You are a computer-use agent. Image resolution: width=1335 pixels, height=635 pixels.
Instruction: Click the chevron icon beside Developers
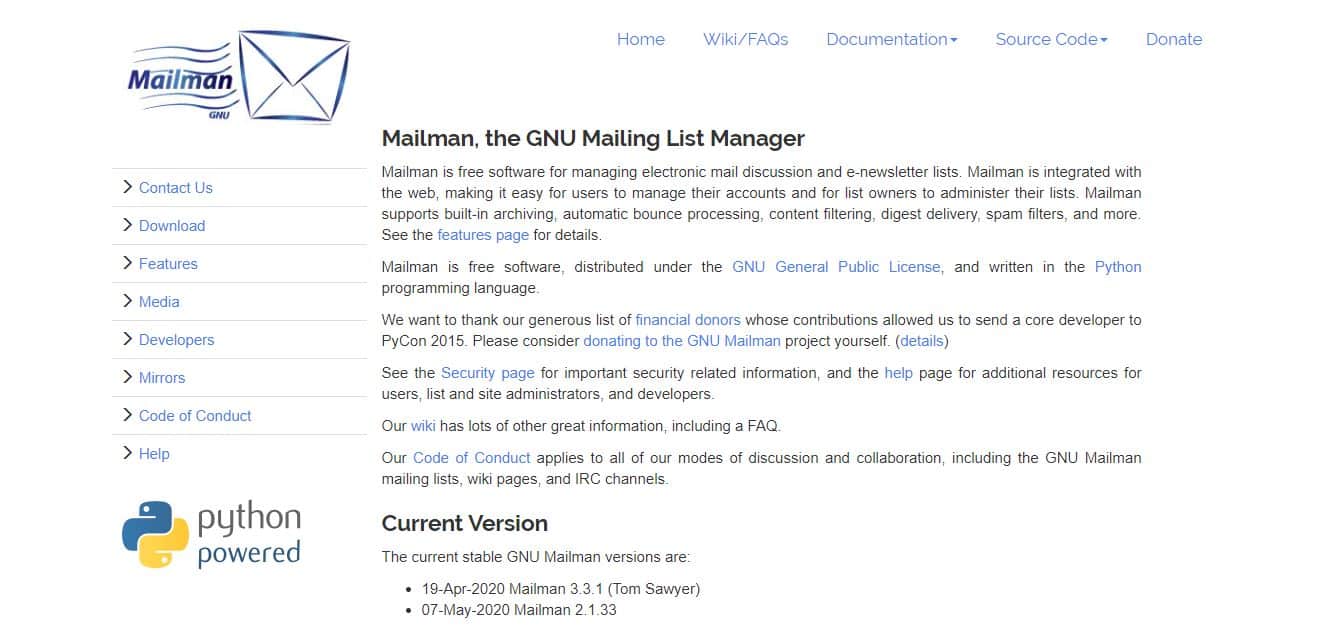127,339
